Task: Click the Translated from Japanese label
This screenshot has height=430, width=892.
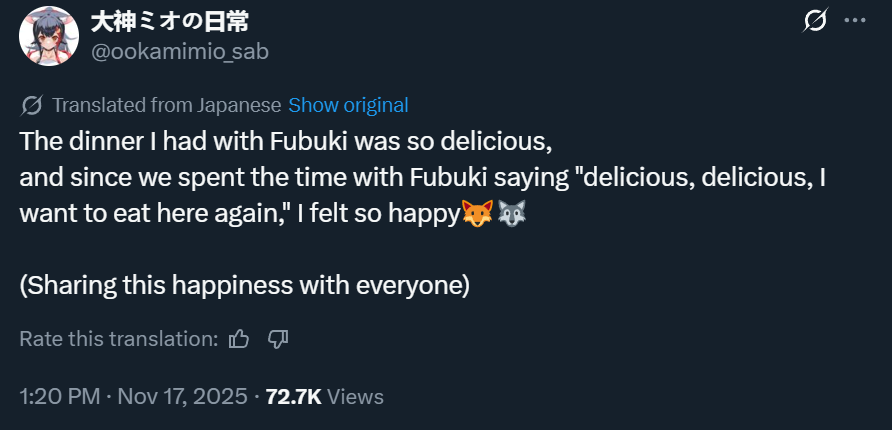Action: pos(166,105)
